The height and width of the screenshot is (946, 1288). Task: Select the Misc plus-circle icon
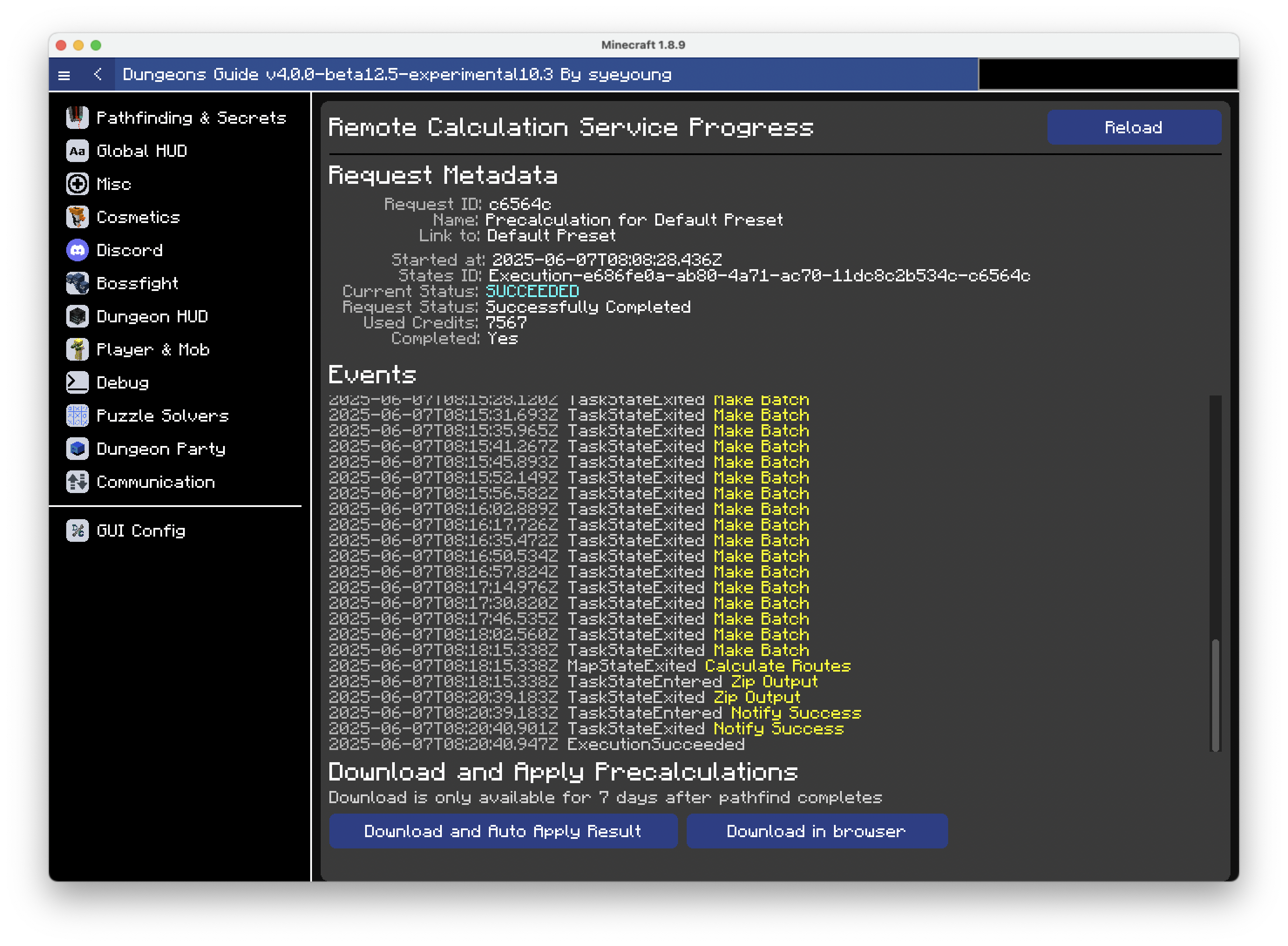(78, 184)
